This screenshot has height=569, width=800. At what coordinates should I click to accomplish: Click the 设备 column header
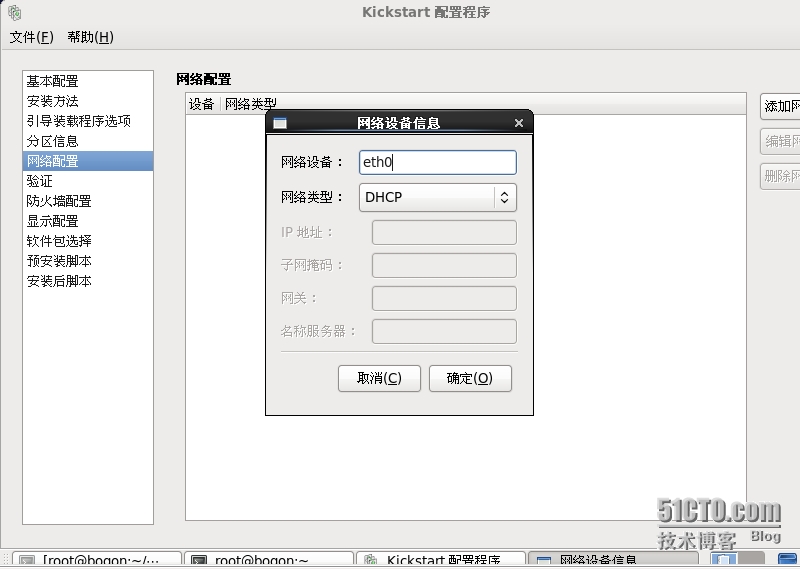point(202,104)
